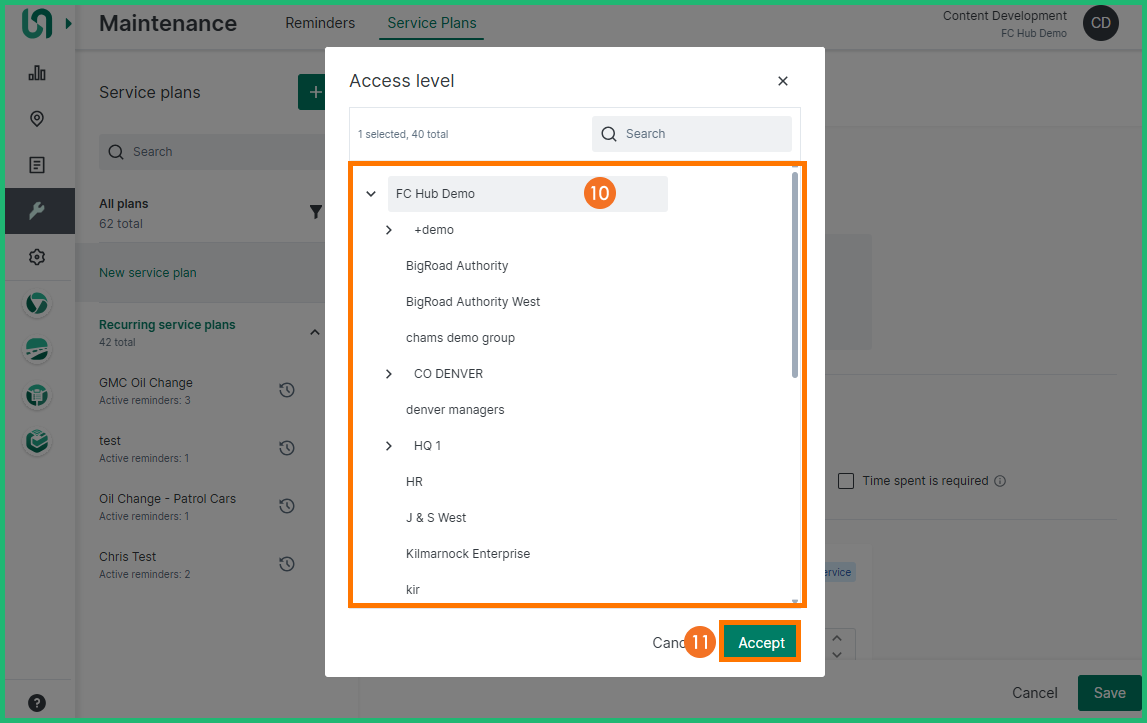Click the wrench Maintenance sidebar icon
1147x723 pixels.
pos(37,211)
